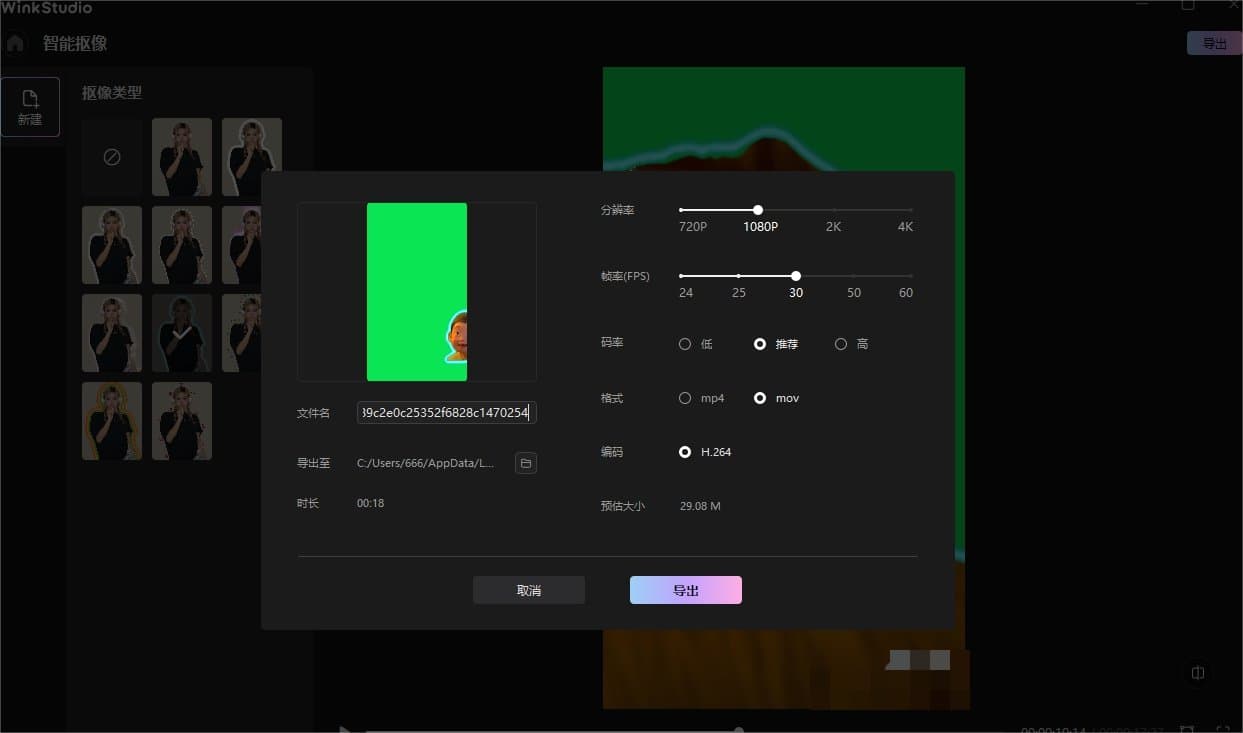Open the export folder browse icon
1243x733 pixels.
(x=526, y=463)
